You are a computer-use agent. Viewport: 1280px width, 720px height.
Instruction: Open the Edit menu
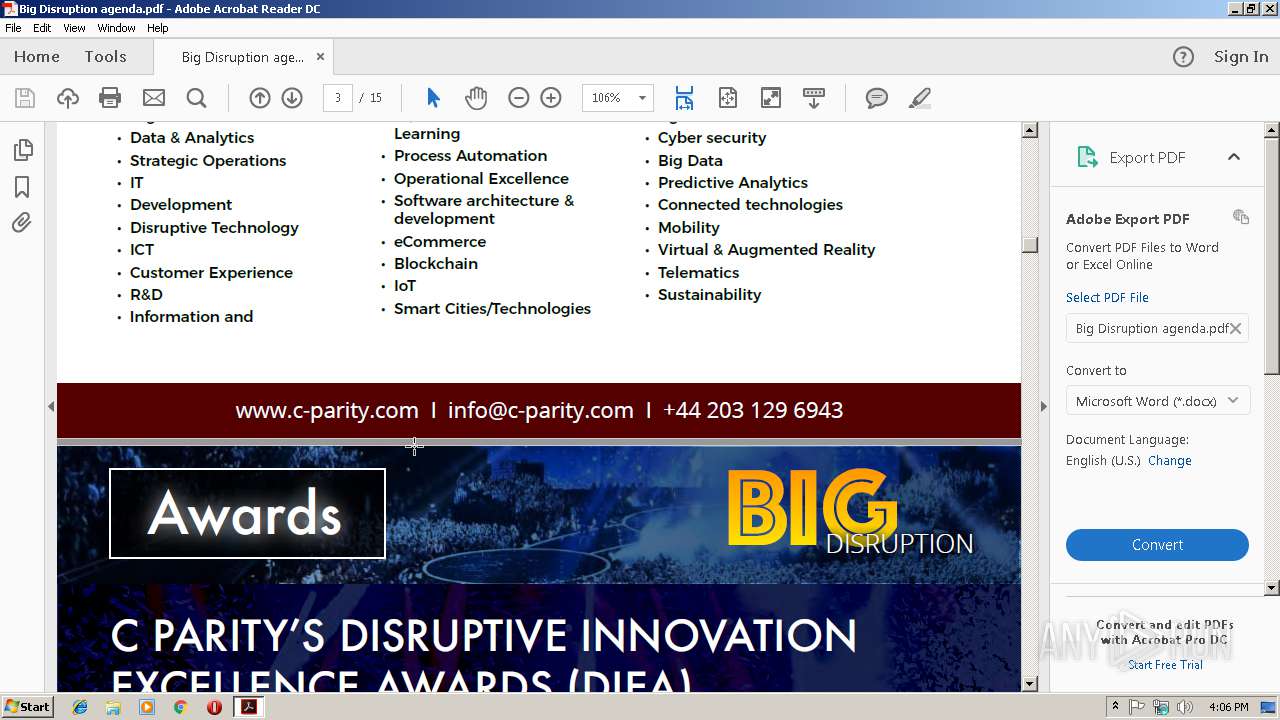pos(42,28)
